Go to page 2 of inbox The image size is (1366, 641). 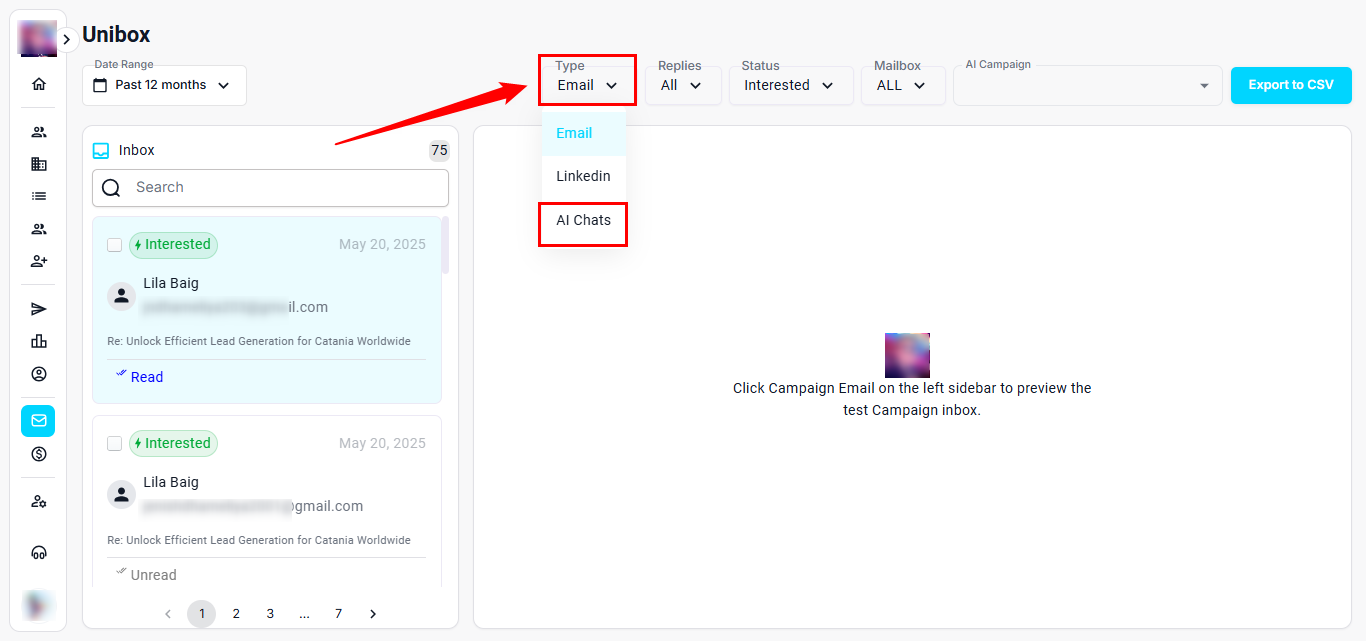click(236, 614)
